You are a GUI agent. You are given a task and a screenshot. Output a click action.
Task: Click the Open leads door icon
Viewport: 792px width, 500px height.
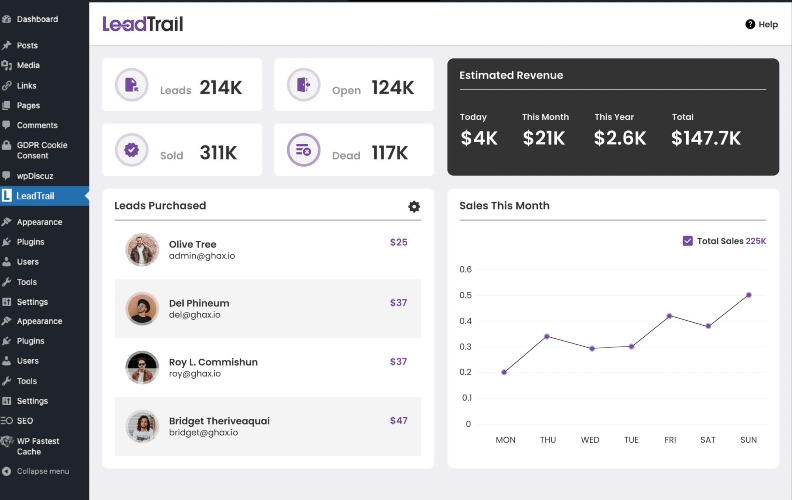point(303,84)
